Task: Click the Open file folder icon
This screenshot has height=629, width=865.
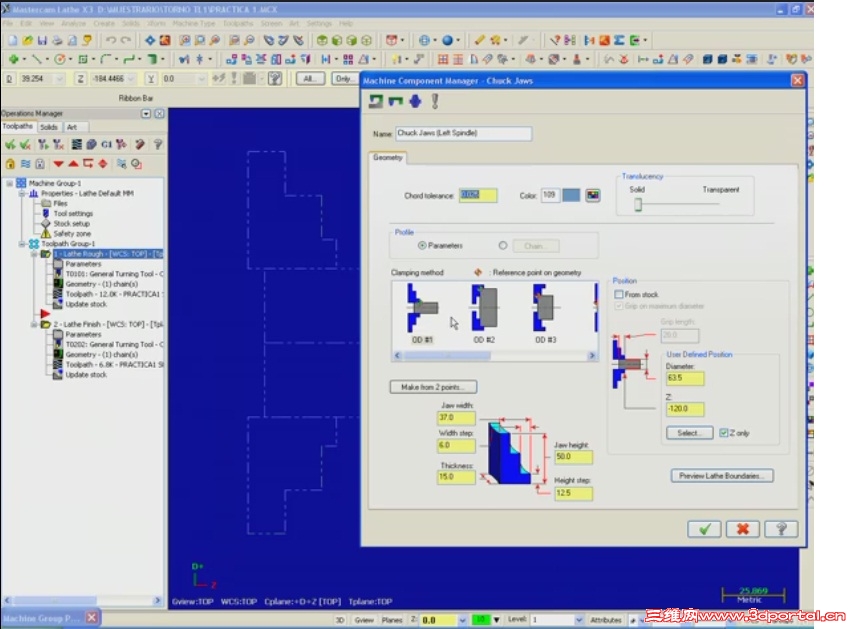Action: point(28,40)
